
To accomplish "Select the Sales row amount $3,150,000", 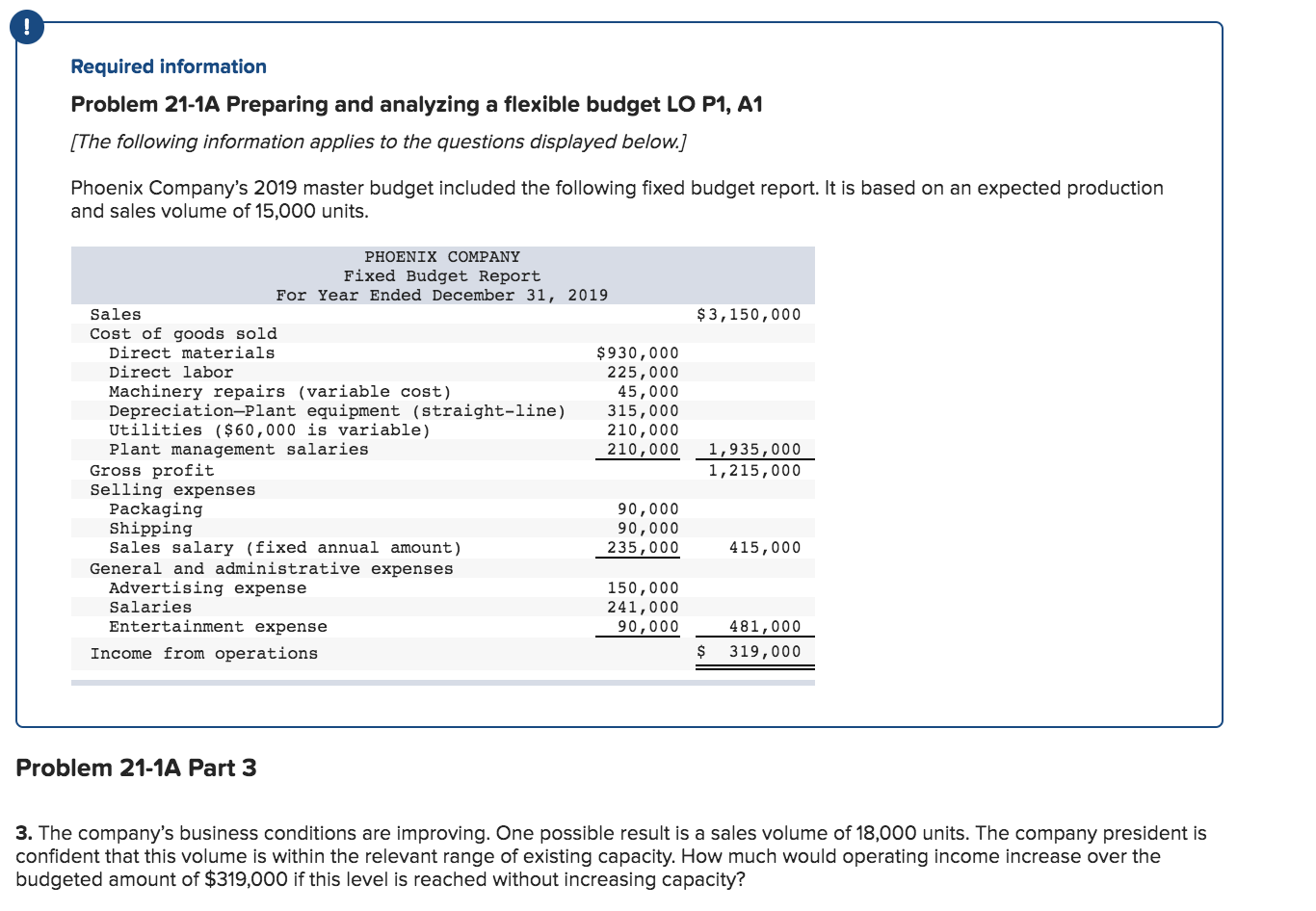I will point(750,314).
